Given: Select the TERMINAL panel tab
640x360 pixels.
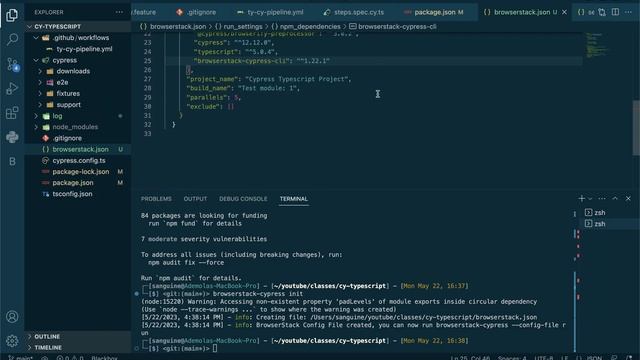Looking at the screenshot, I should click(293, 199).
